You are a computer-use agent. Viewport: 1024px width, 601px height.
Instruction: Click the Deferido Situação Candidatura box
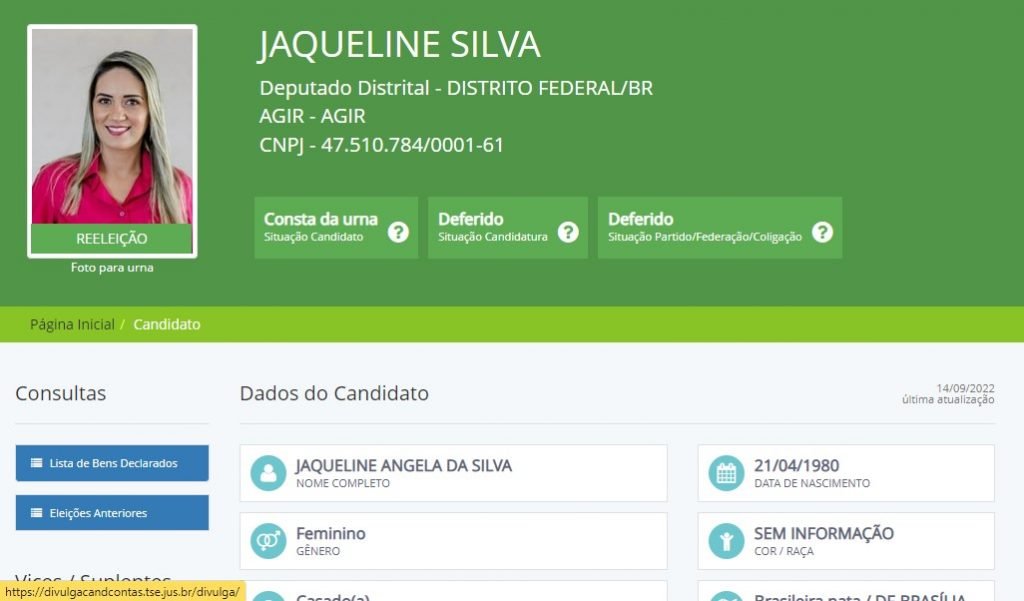pyautogui.click(x=508, y=228)
